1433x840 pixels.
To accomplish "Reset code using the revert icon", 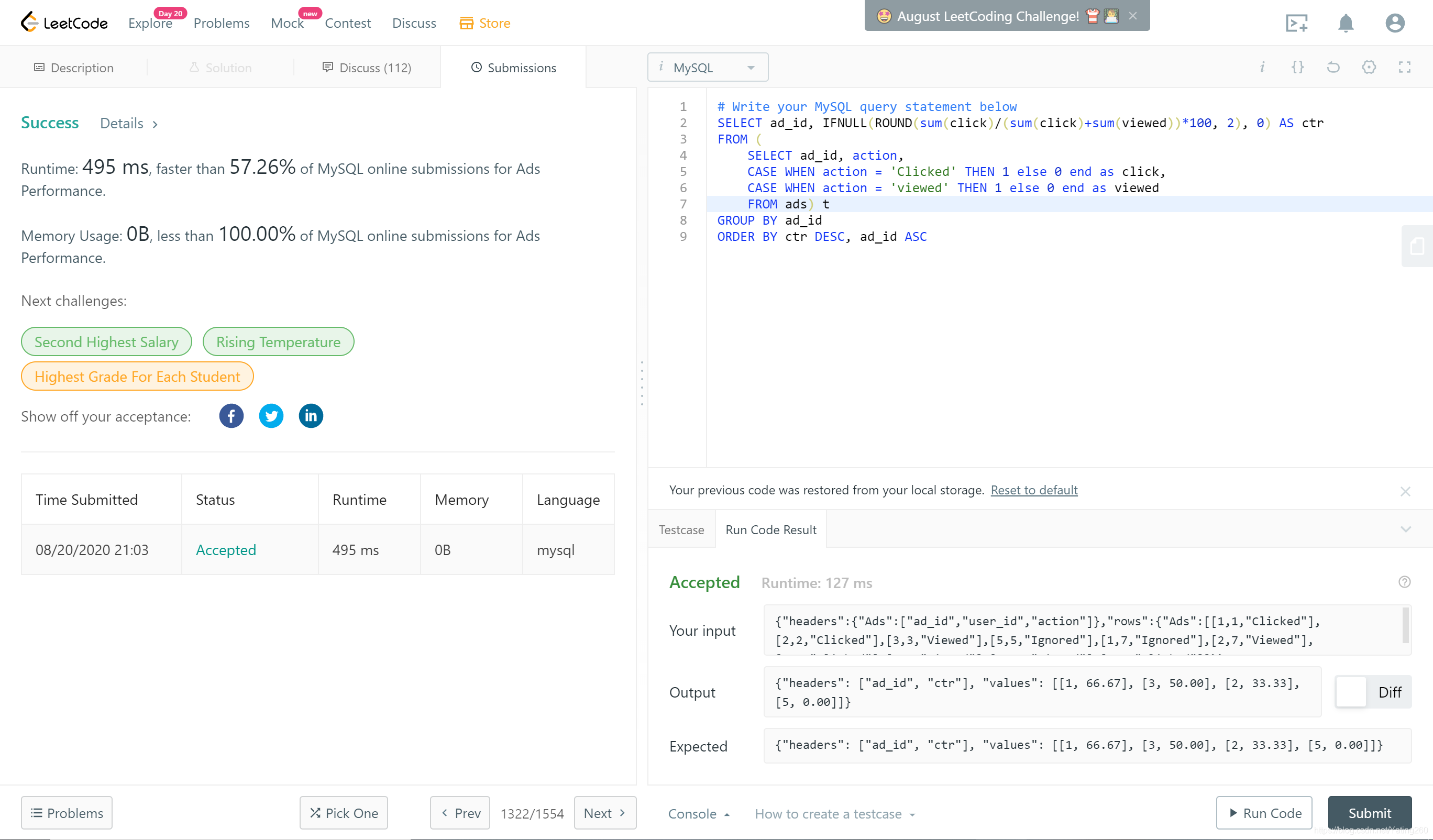I will click(1333, 68).
